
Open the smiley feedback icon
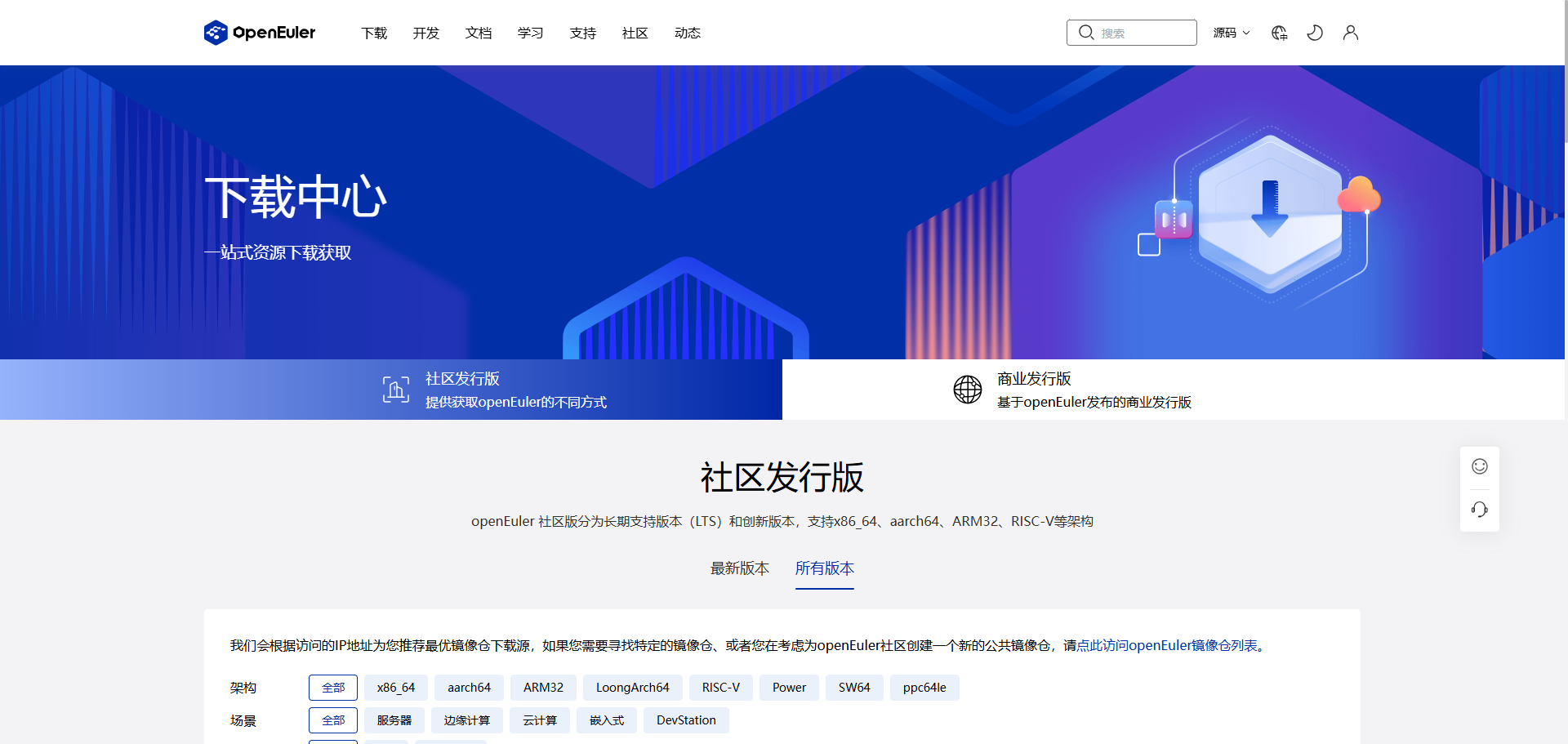pos(1479,466)
